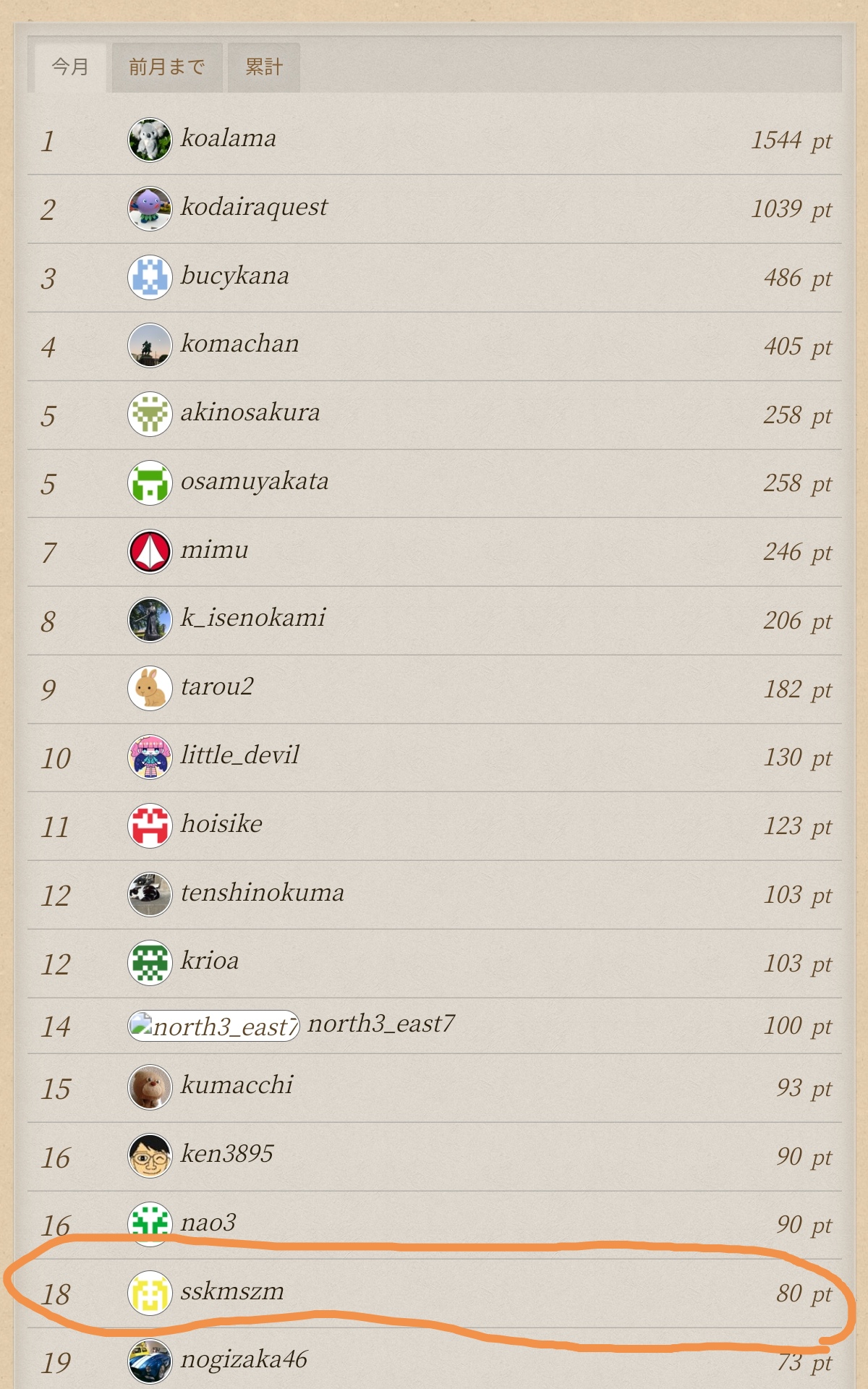The image size is (868, 1389).
Task: Open the 前月まで tab
Action: (166, 67)
